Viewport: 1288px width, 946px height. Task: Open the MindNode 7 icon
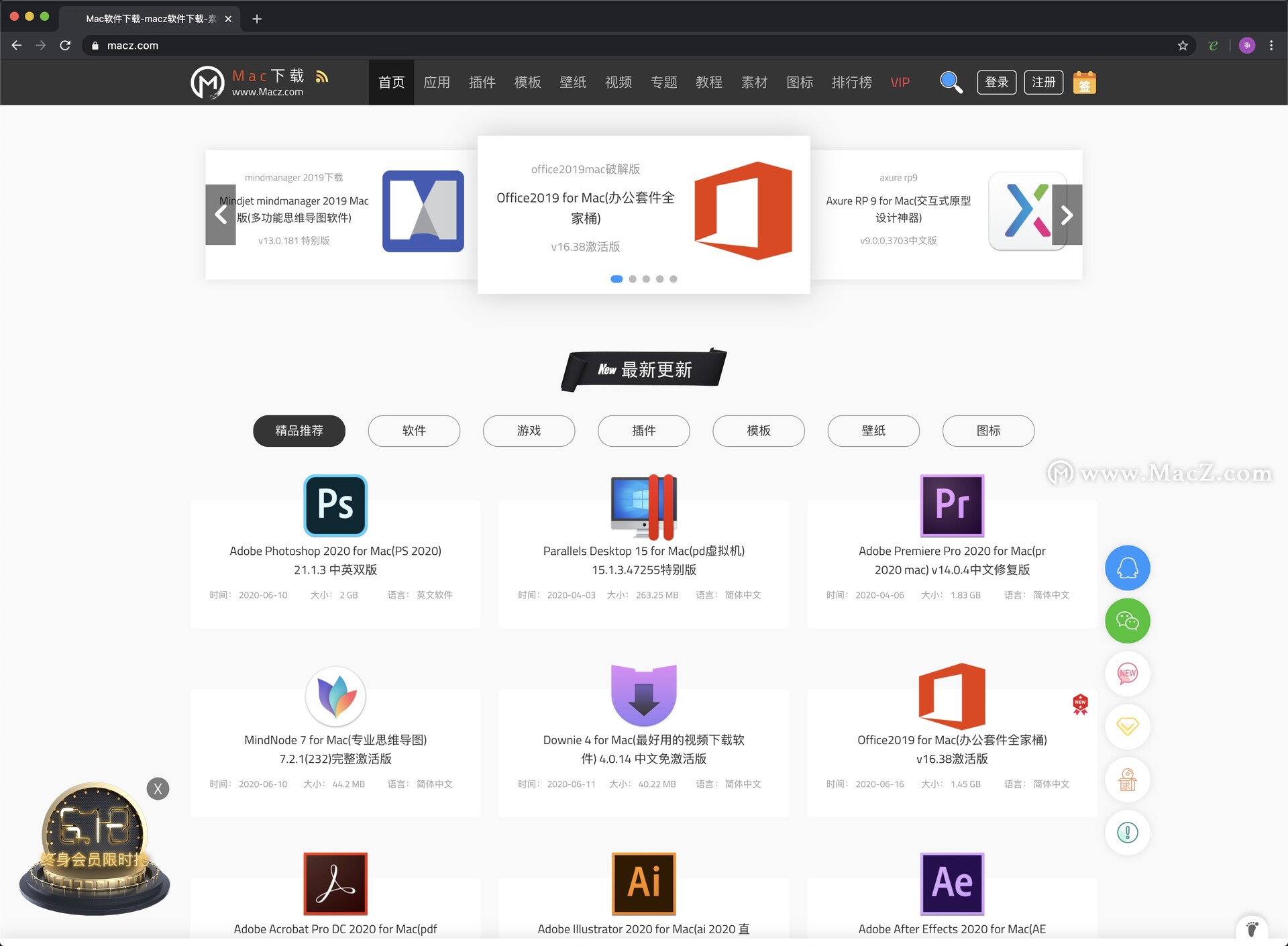(335, 696)
